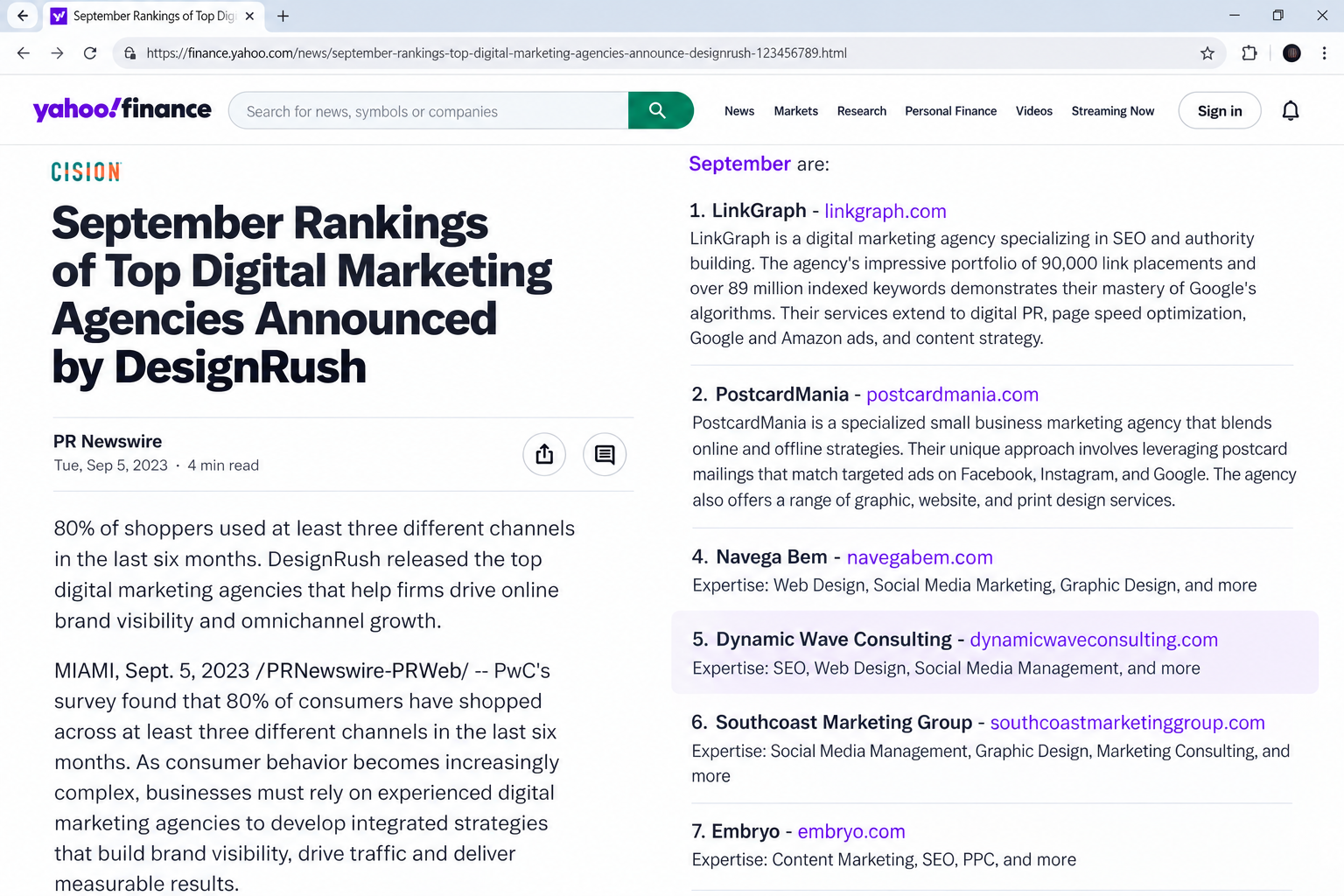This screenshot has width=1344, height=896.
Task: Open the browser profile avatar
Action: coord(1291,53)
